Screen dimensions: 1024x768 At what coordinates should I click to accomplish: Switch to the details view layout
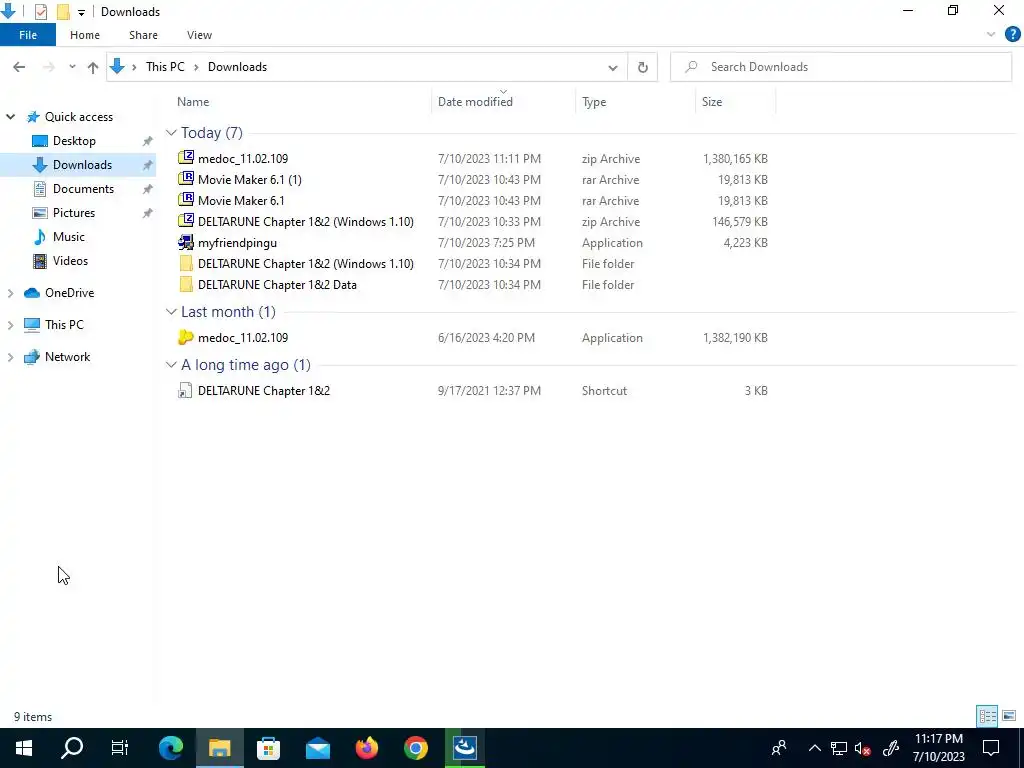[987, 716]
